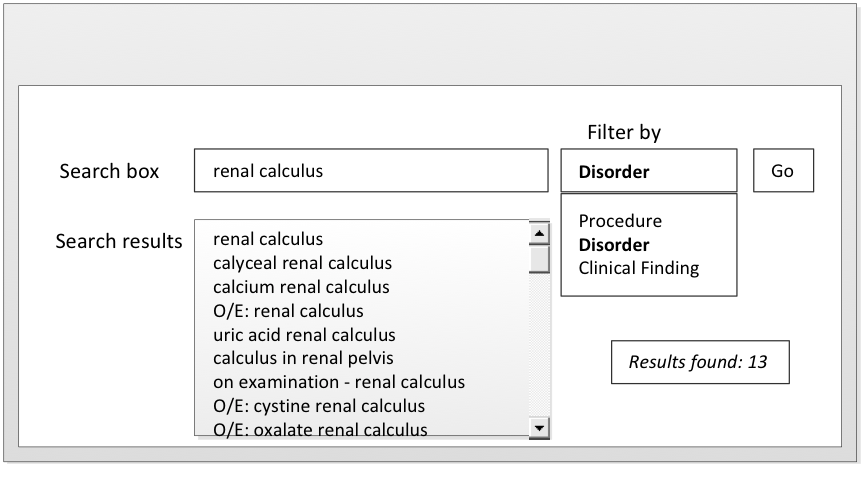Choose calcium renal calculus result
The image size is (865, 487).
pos(301,287)
